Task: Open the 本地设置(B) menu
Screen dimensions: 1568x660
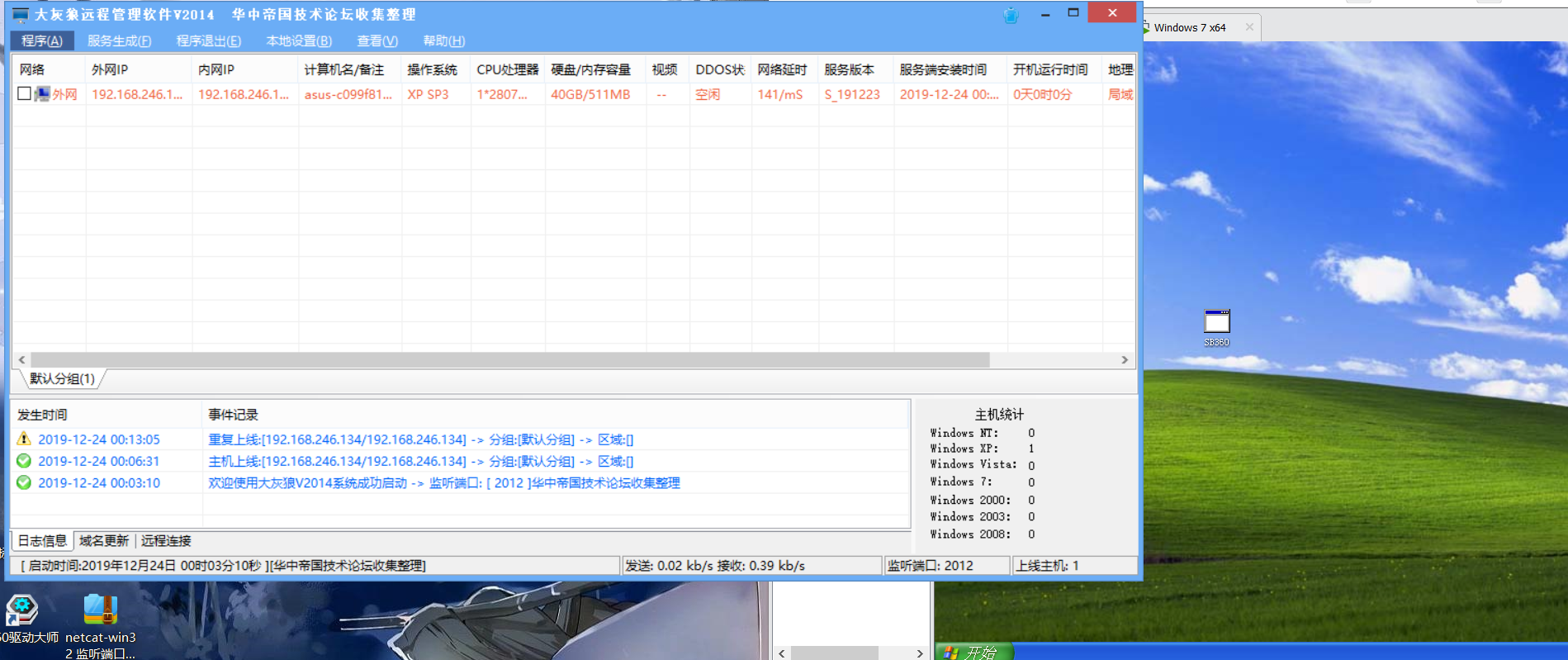Action: (299, 40)
